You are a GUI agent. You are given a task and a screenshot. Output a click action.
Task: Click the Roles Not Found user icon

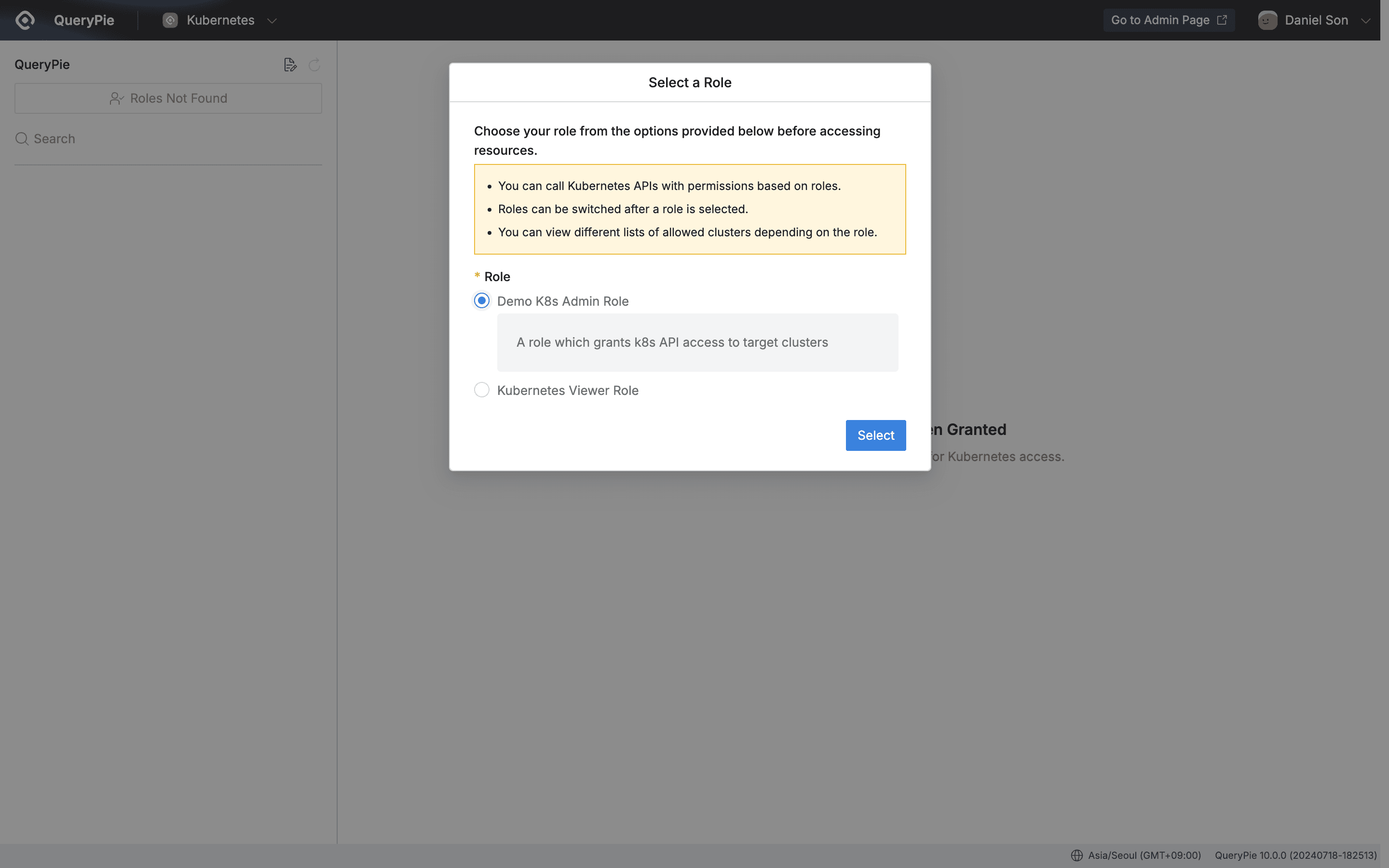117,98
